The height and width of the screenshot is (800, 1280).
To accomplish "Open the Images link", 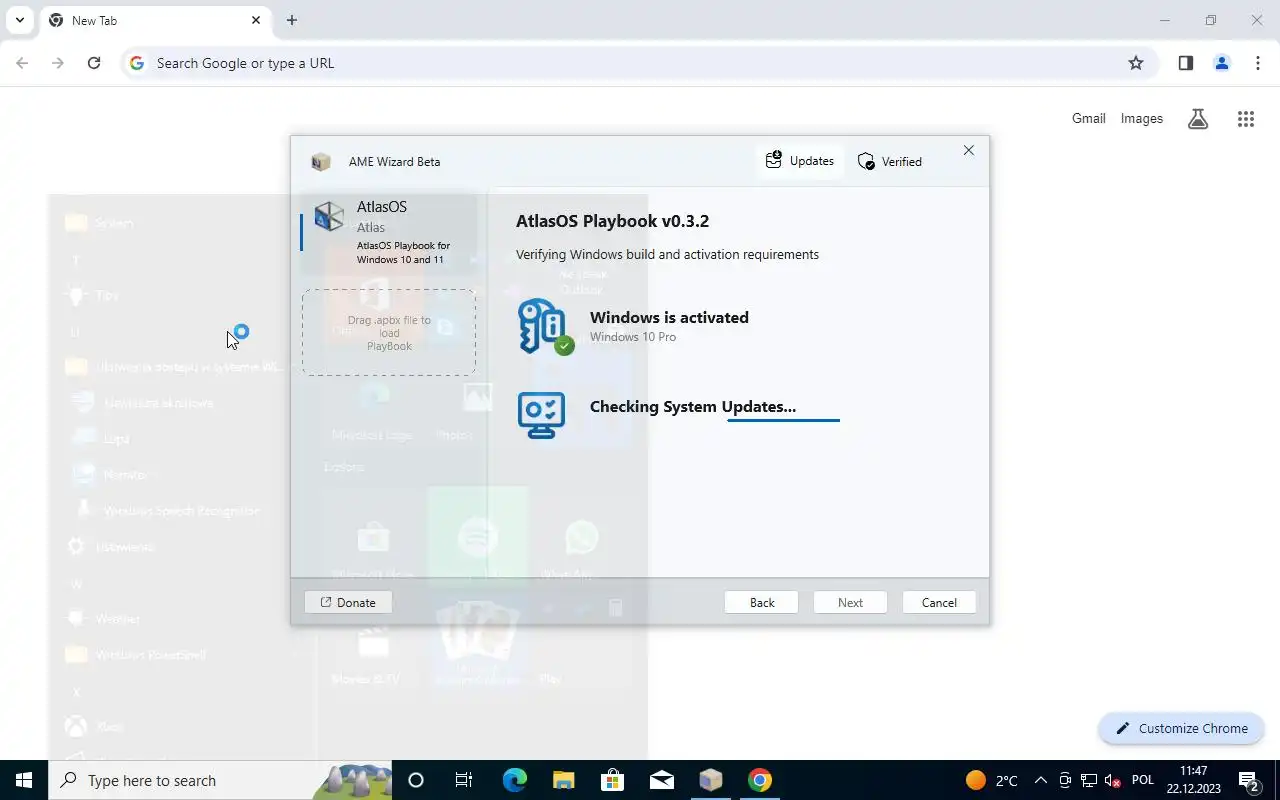I will click(1141, 118).
